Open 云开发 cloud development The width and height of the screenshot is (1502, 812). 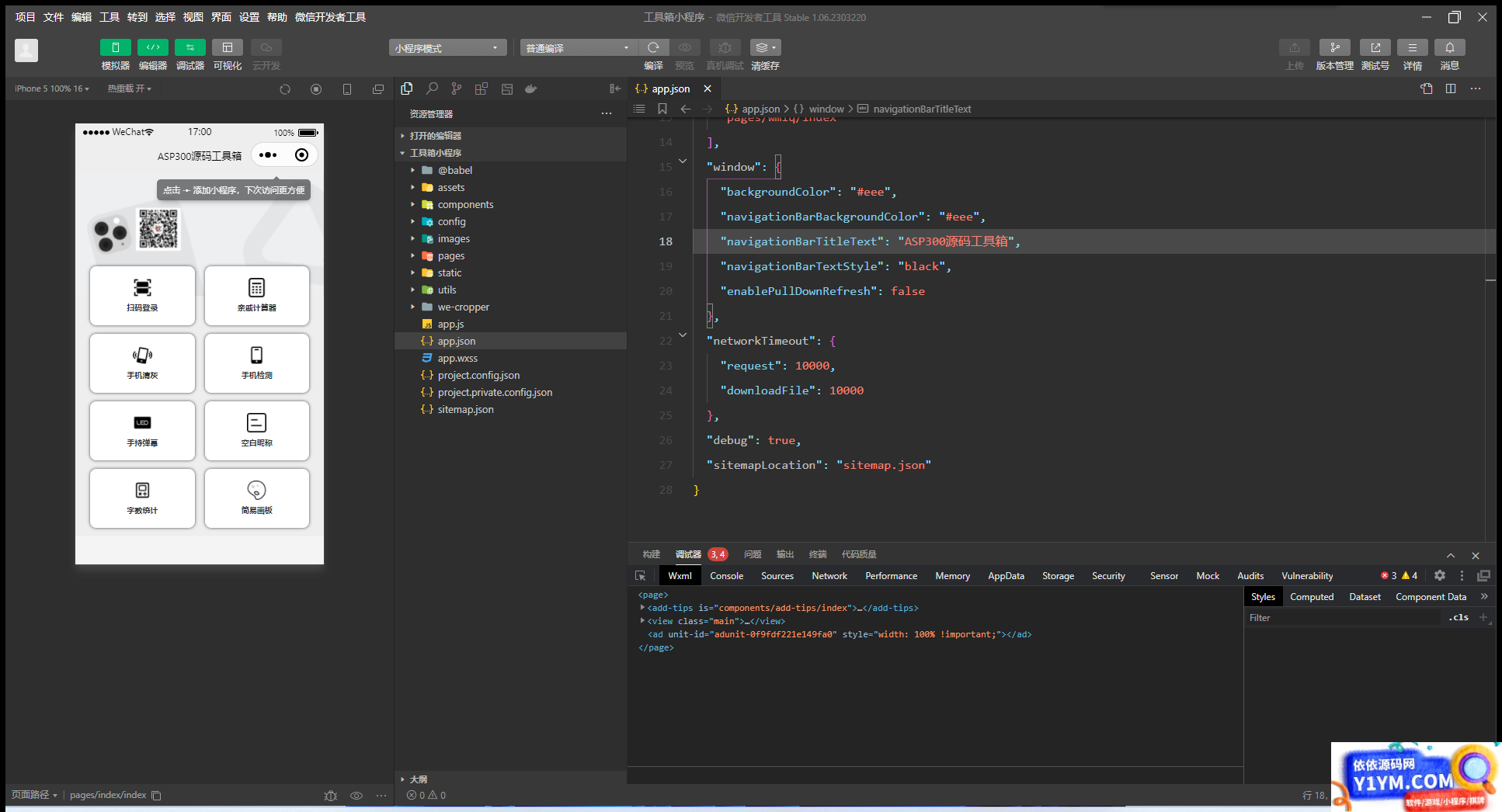coord(266,47)
